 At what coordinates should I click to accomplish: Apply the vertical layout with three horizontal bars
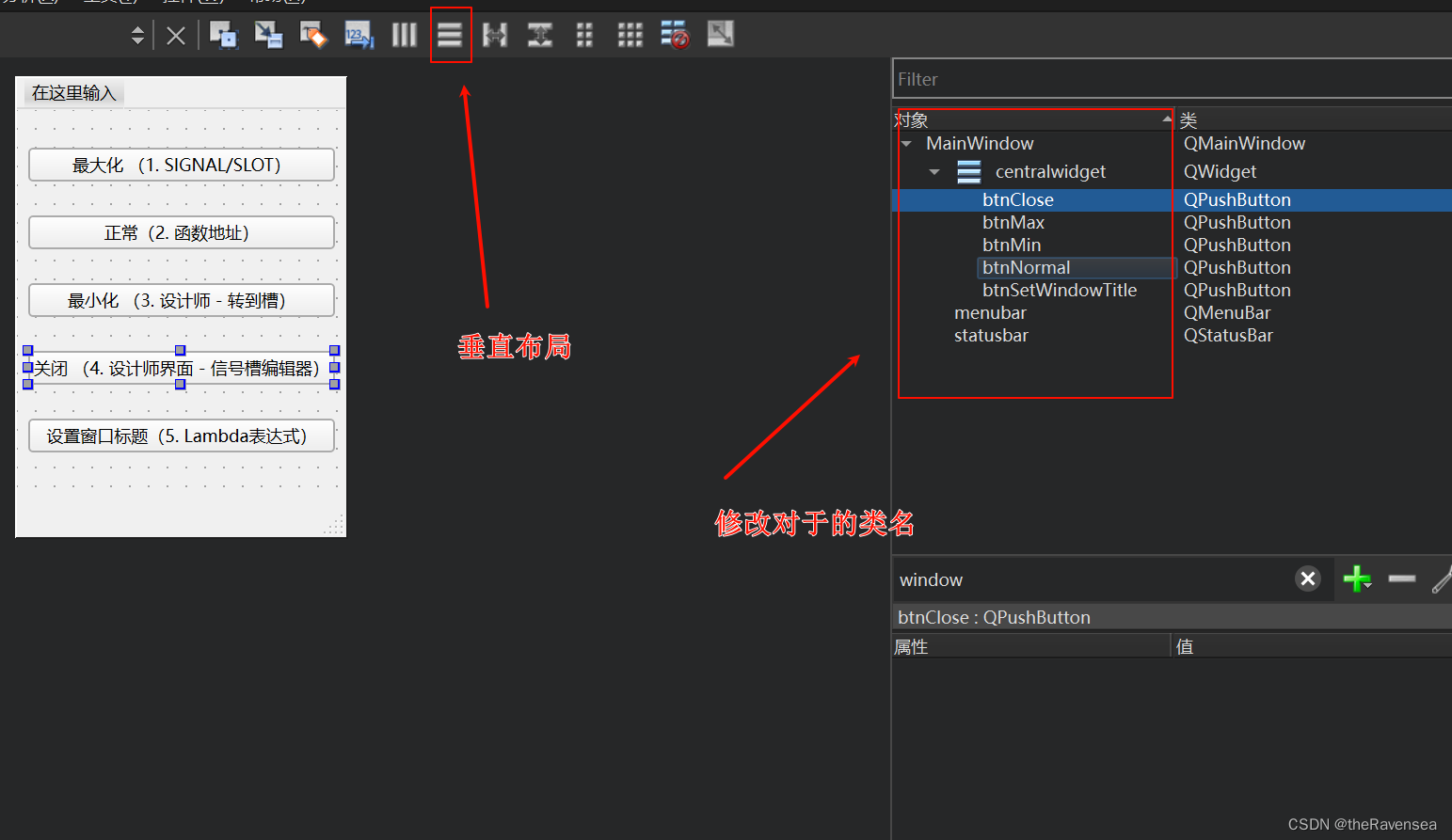pos(450,36)
